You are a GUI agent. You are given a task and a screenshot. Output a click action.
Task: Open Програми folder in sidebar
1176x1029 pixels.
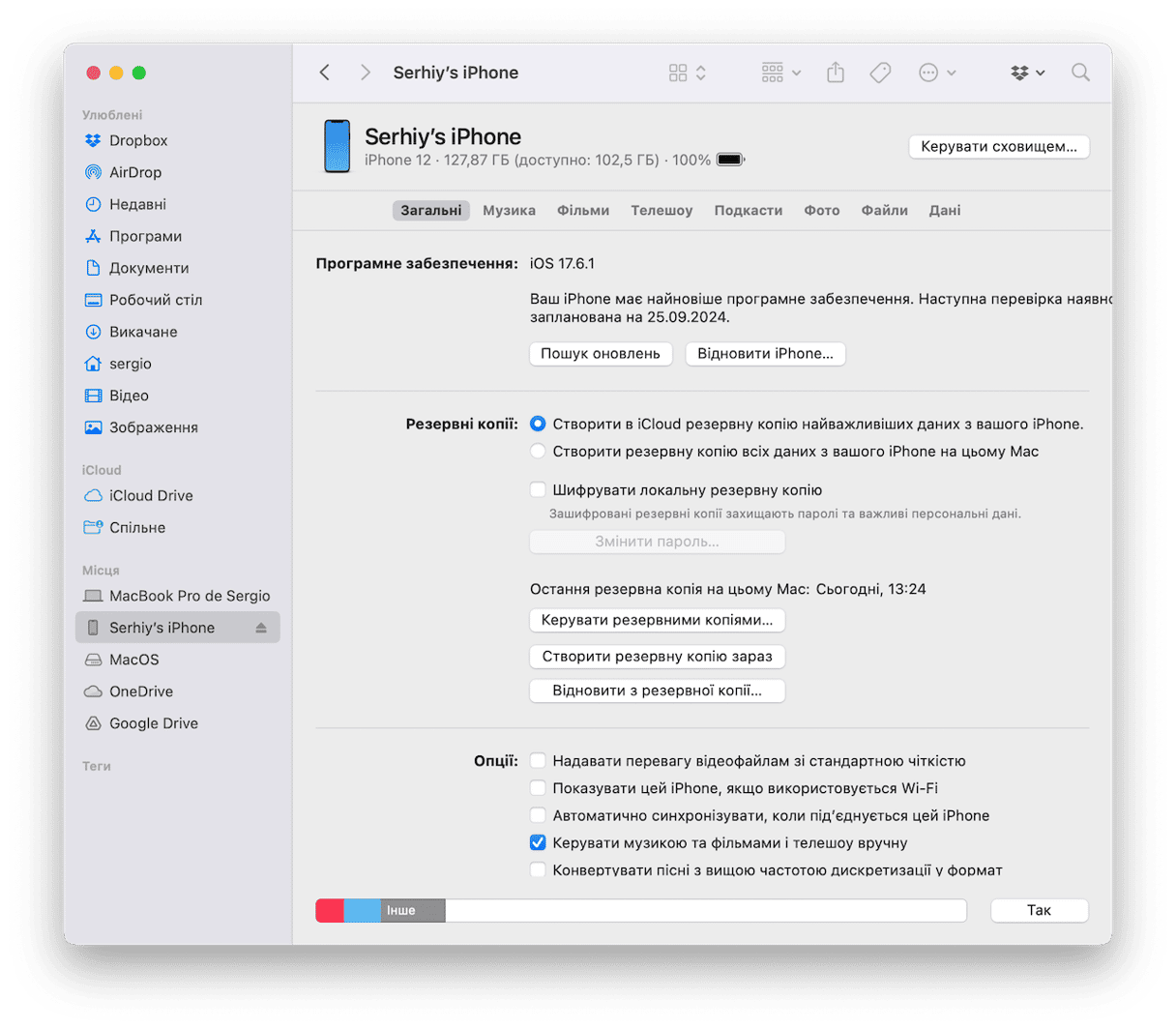(177, 236)
